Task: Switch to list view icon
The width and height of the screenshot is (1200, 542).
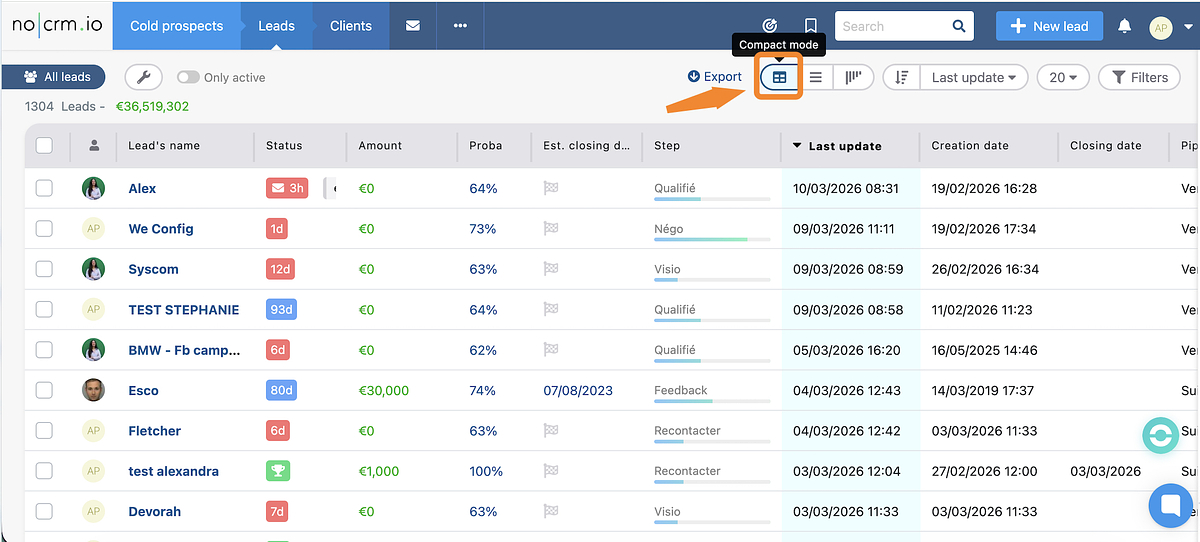Action: [816, 77]
